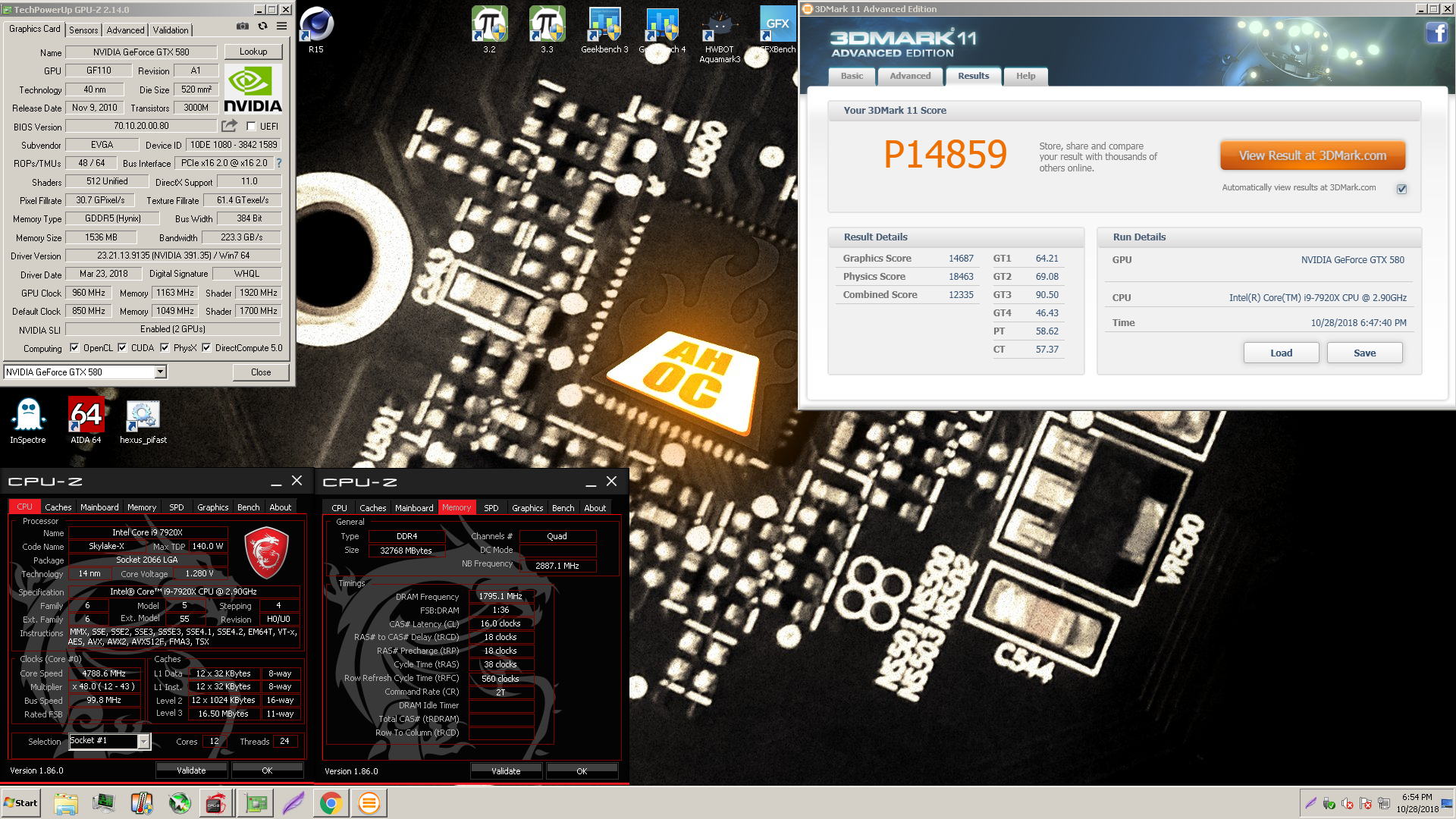Click the Core Speed value 4788.6 MHz

click(x=104, y=673)
